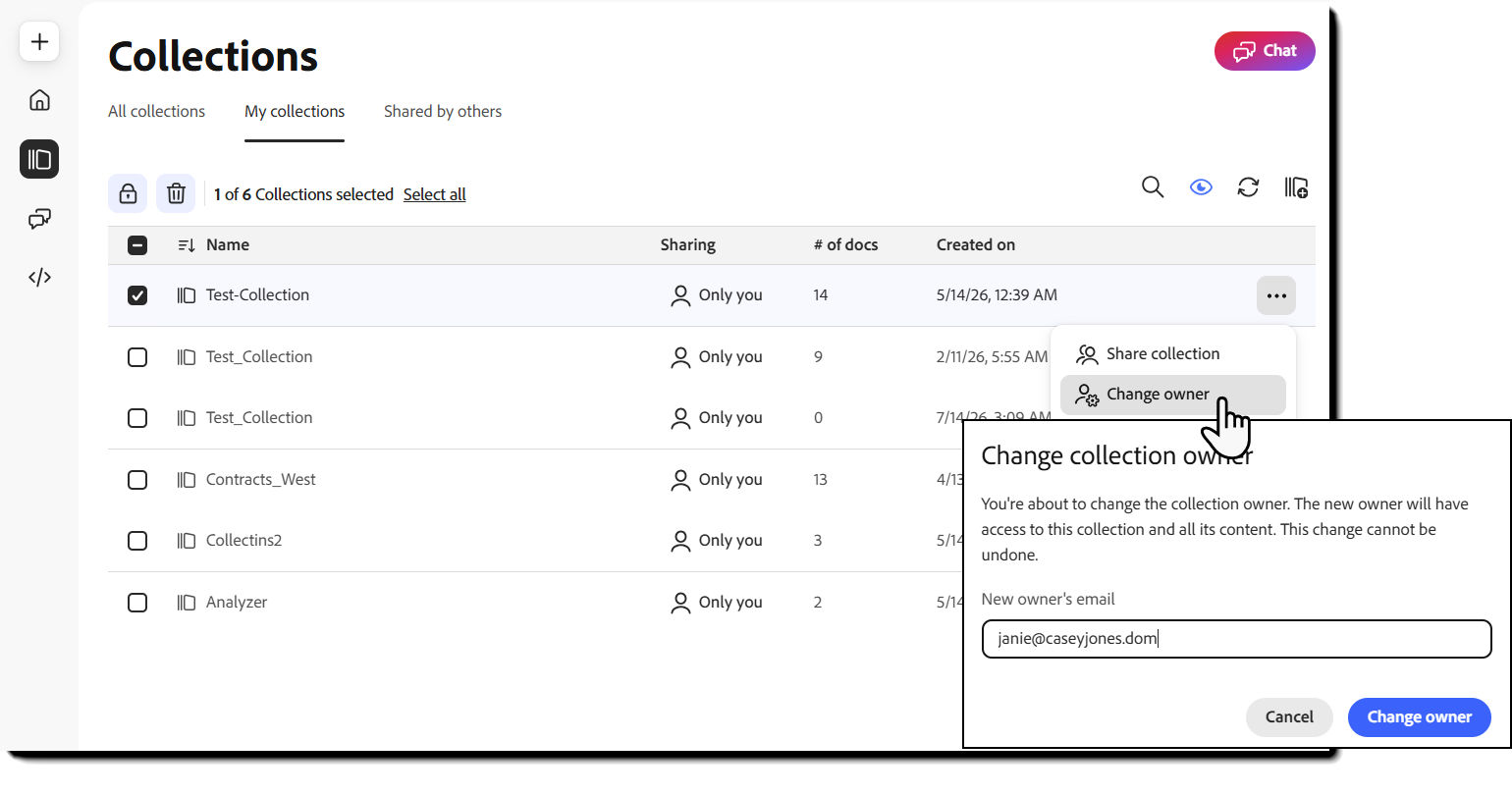
Task: Open the three-dot menu for Test-Collection
Action: (x=1276, y=295)
